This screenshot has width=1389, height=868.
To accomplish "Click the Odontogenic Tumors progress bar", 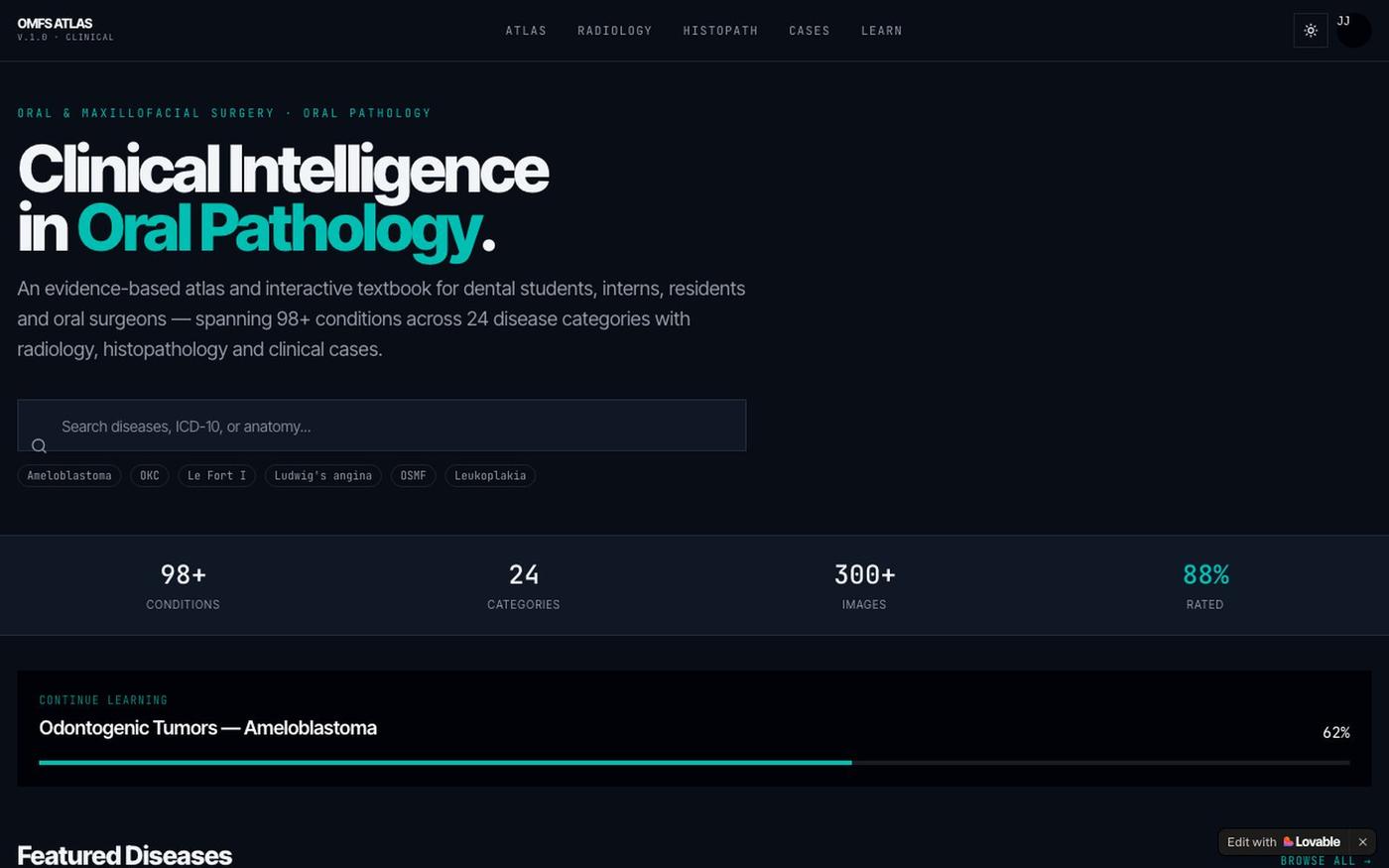I will pos(694,763).
